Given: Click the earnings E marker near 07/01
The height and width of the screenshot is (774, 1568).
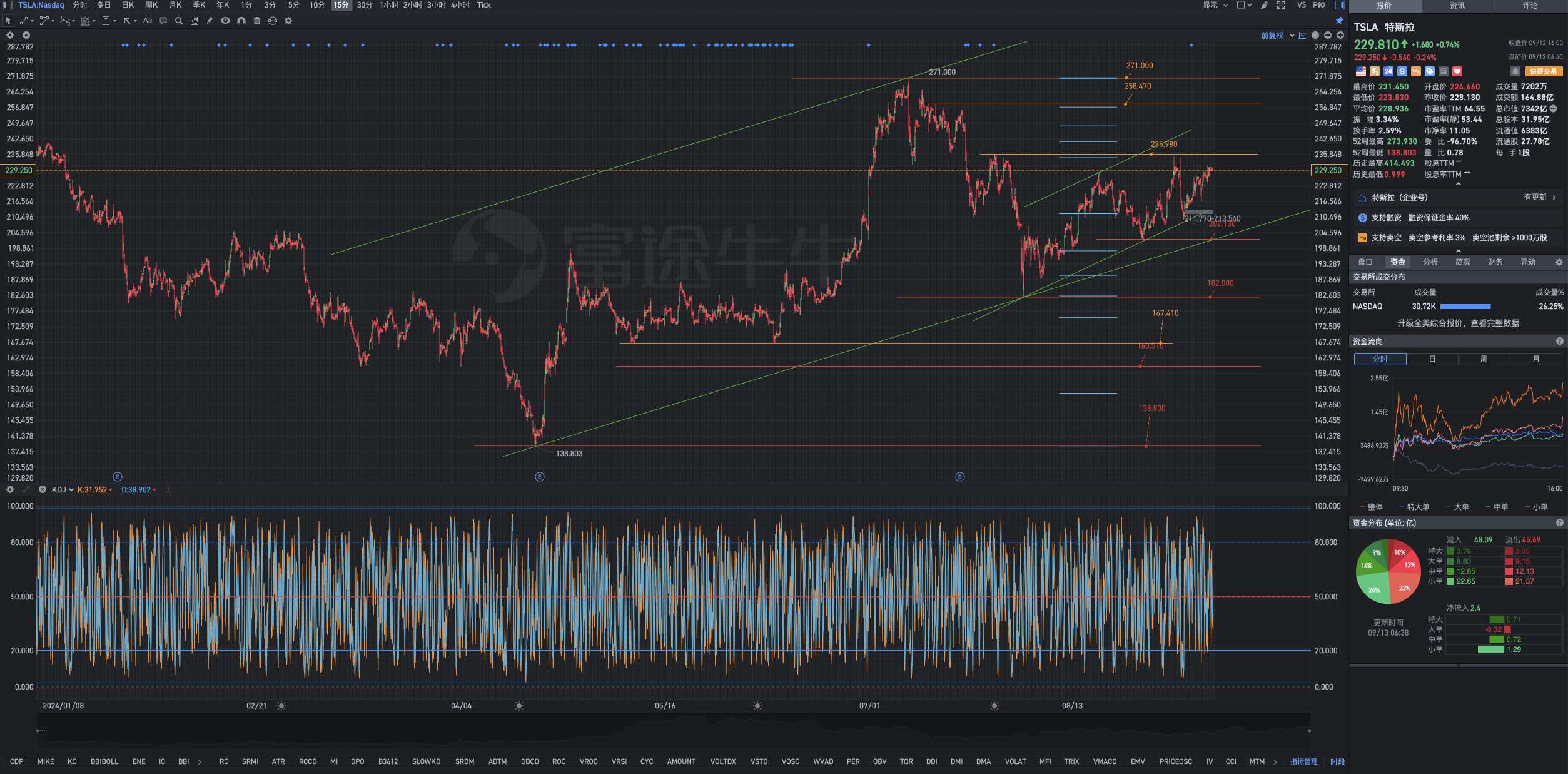Looking at the screenshot, I should coord(960,477).
